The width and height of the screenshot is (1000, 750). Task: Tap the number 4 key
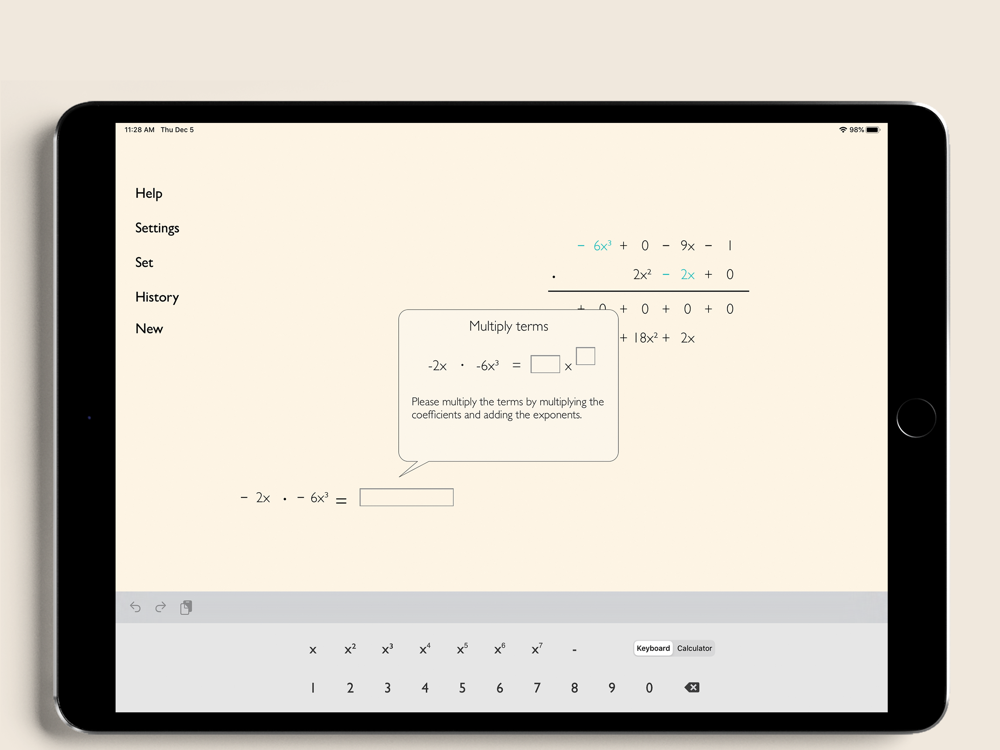(x=425, y=688)
